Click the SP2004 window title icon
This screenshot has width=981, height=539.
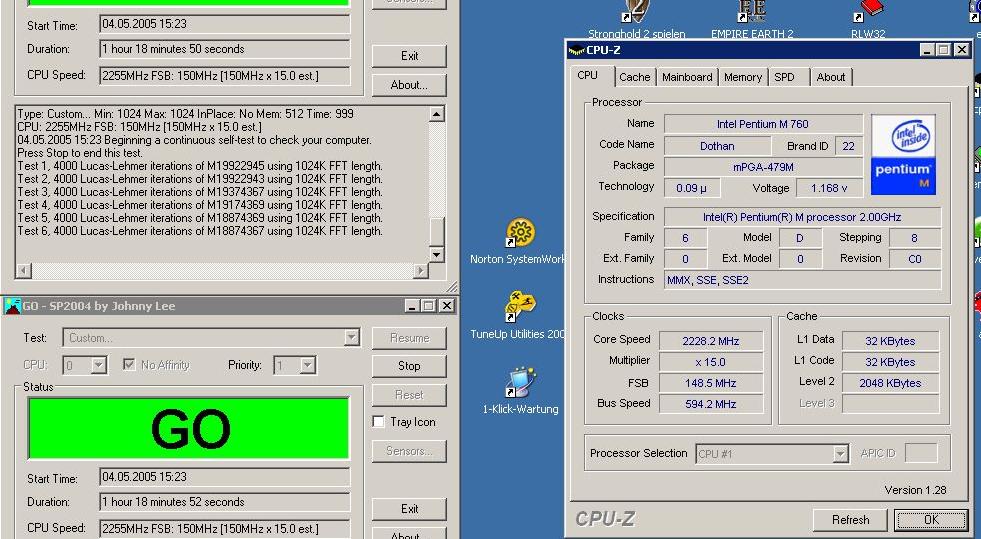(x=13, y=306)
